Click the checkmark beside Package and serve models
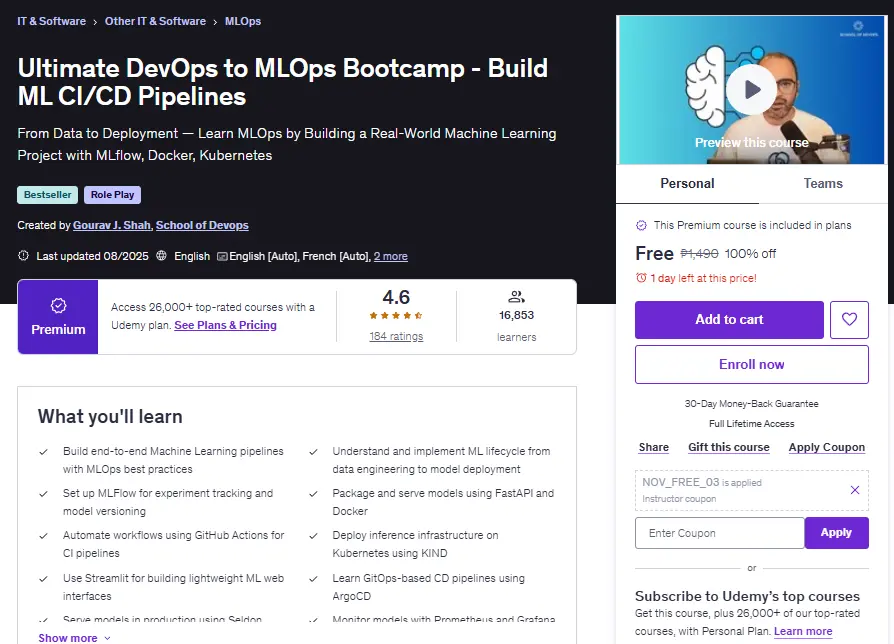 click(x=313, y=494)
